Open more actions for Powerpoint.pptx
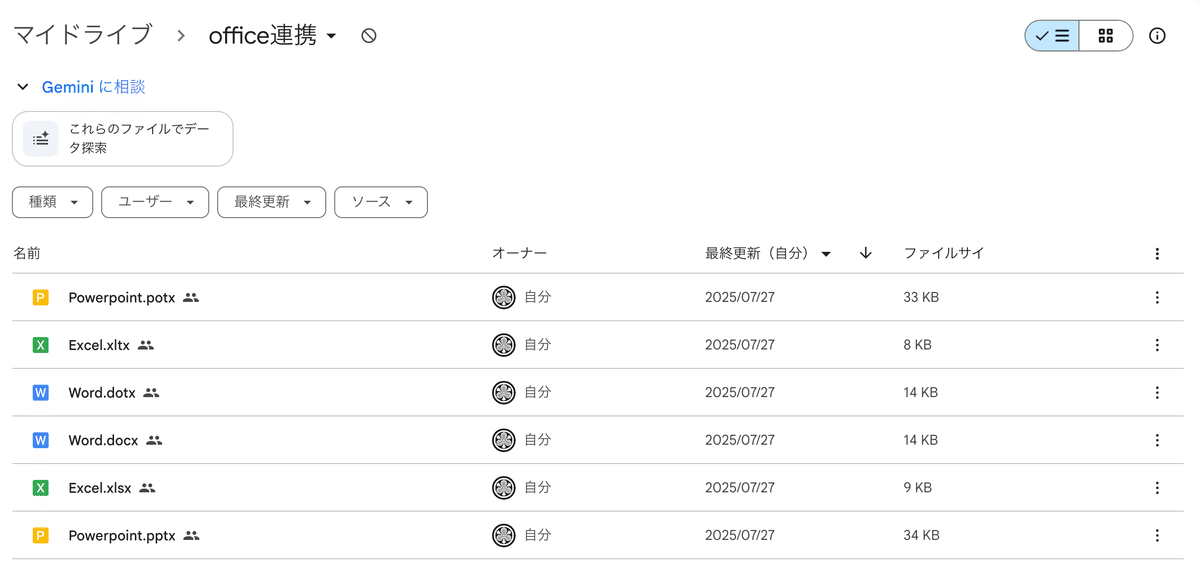Screen dimensions: 1200x581 point(1157,536)
